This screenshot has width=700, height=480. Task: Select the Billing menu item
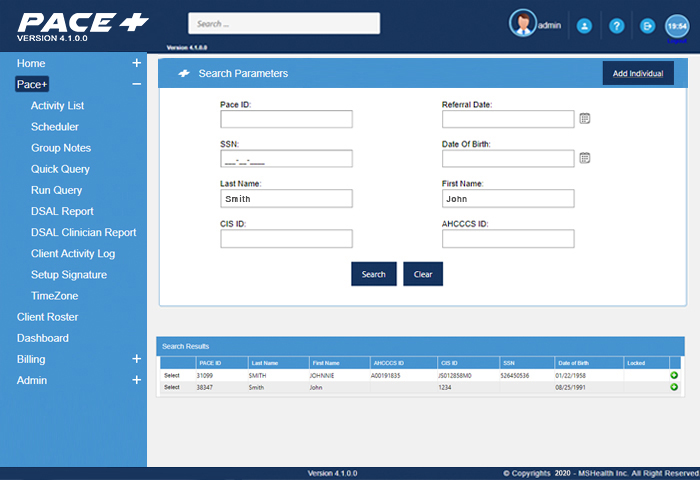click(x=31, y=359)
